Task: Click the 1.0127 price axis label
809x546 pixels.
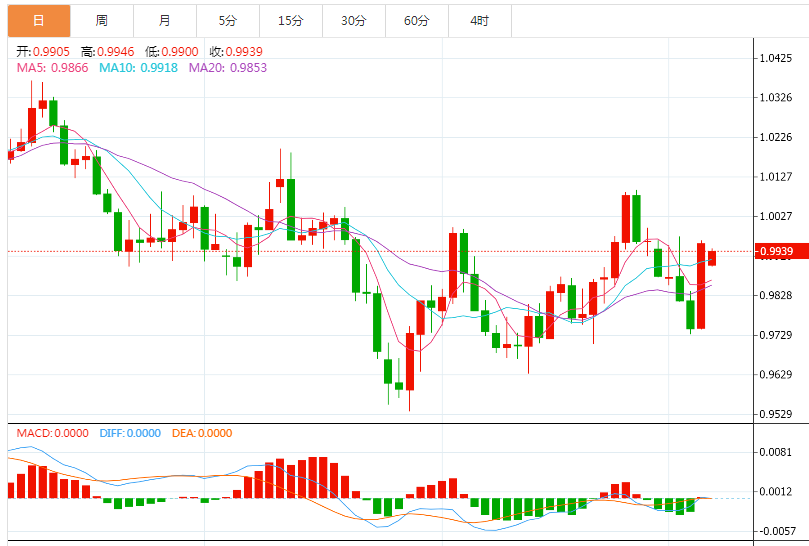Action: [775, 177]
